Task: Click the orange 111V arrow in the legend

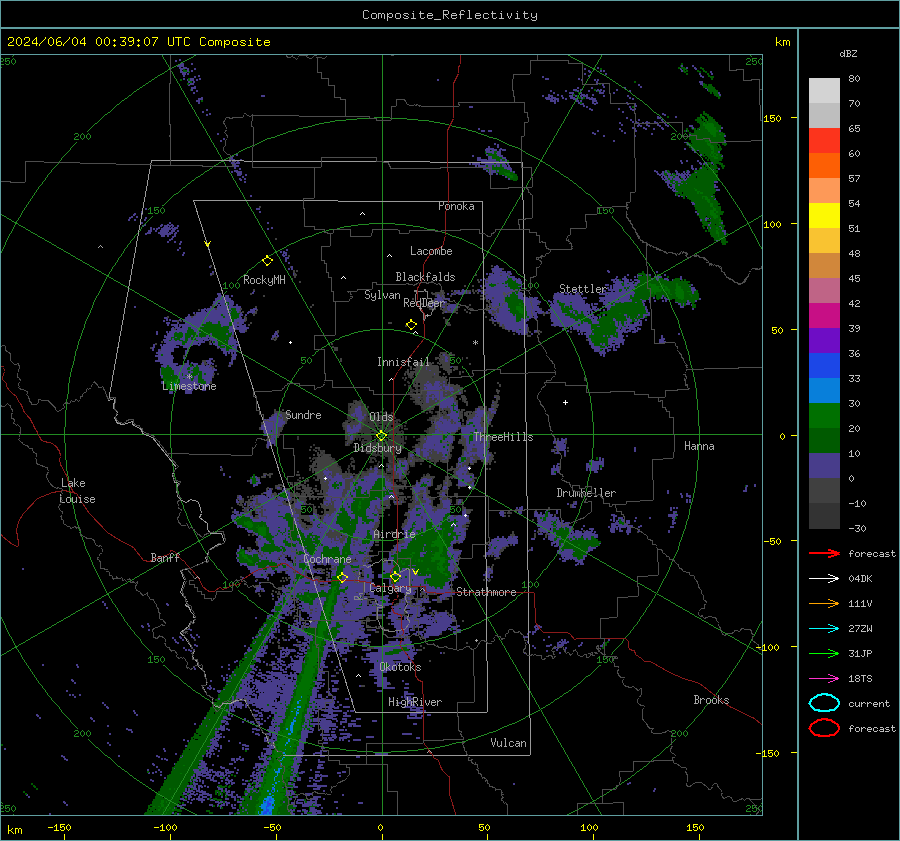Action: 824,603
